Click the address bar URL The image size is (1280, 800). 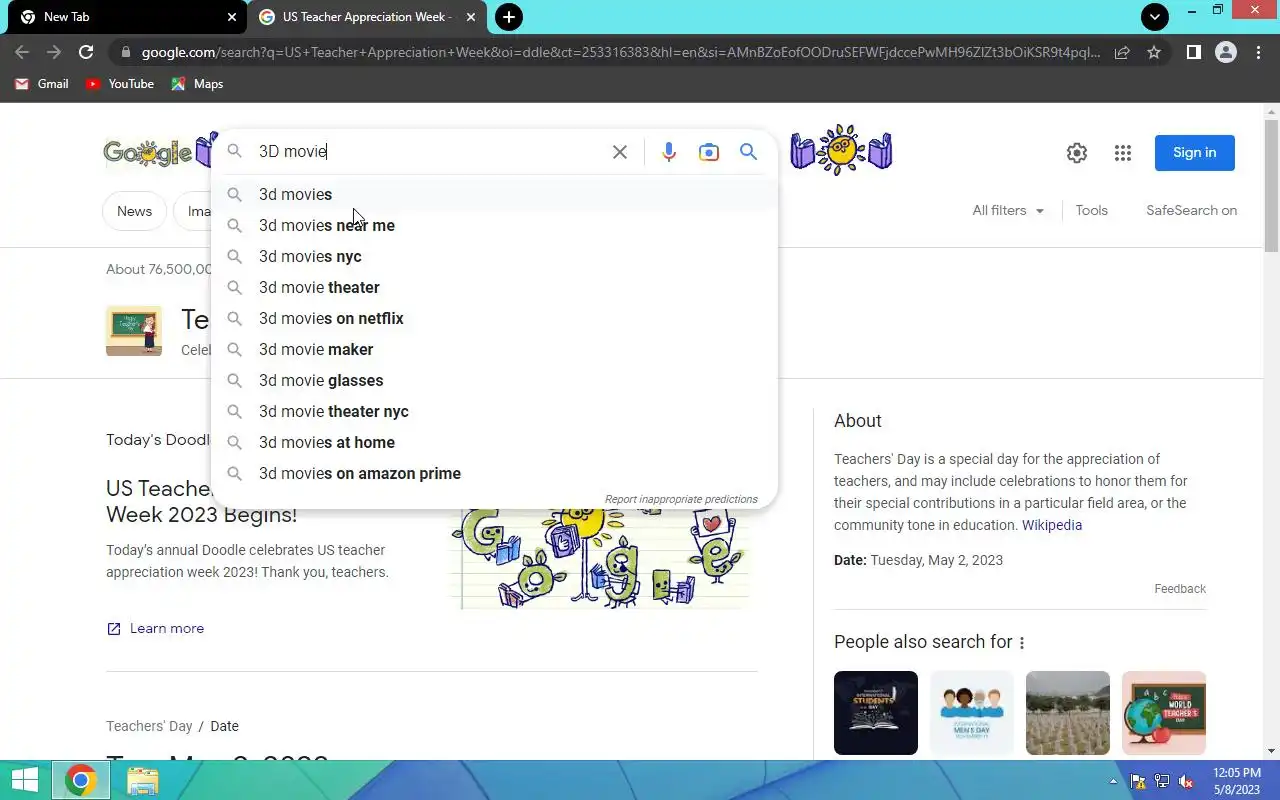(620, 52)
